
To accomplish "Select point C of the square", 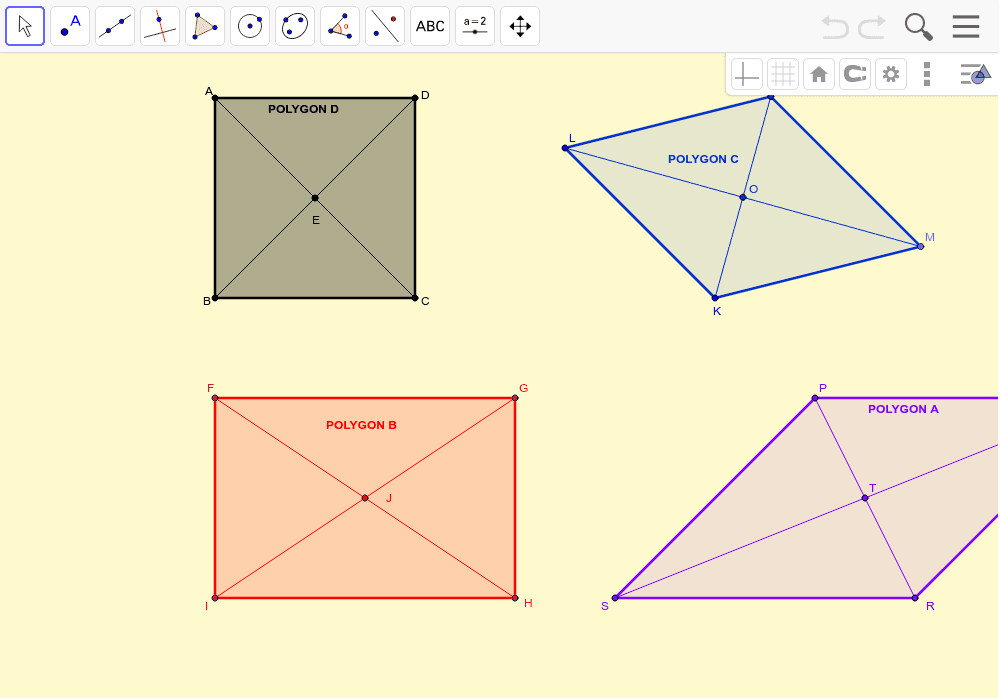I will [415, 298].
